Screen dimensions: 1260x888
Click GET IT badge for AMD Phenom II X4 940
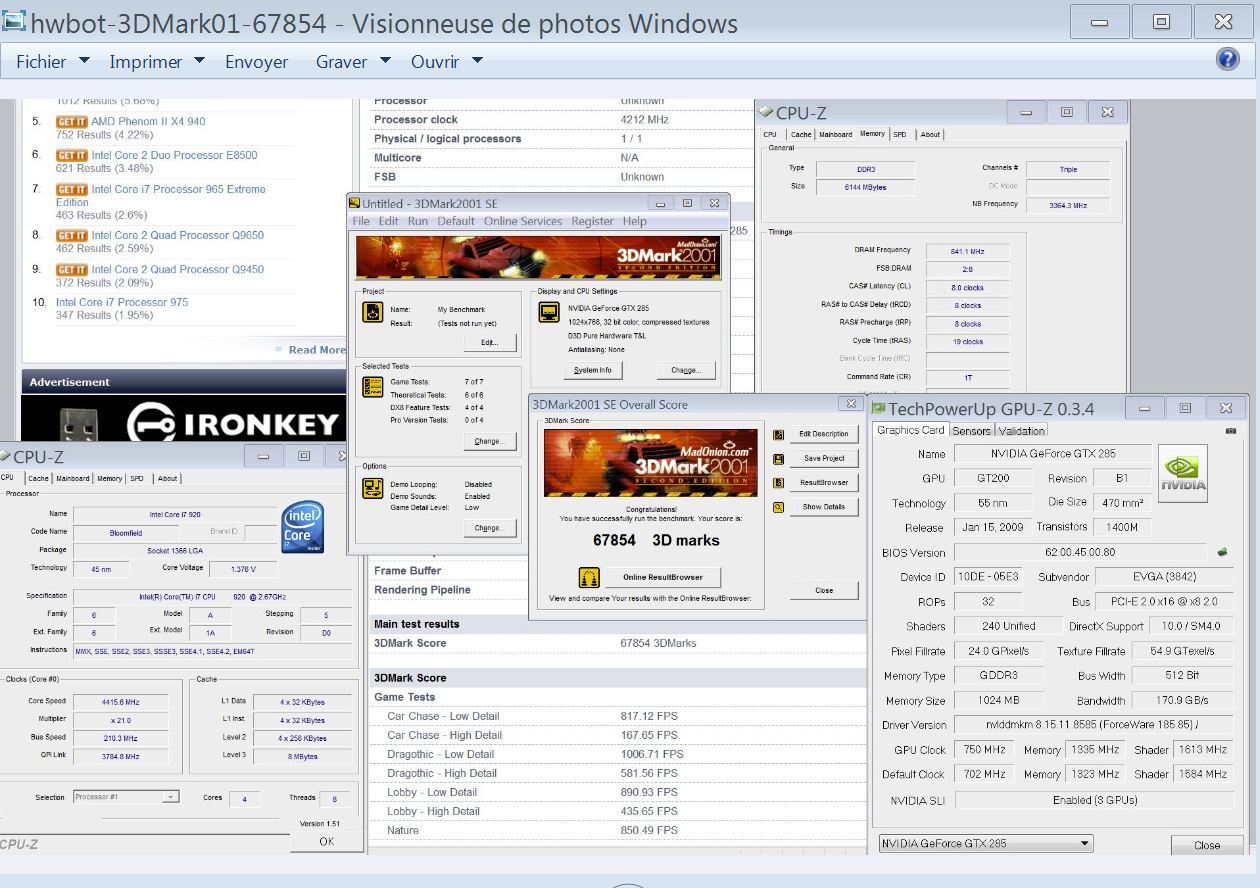point(72,121)
